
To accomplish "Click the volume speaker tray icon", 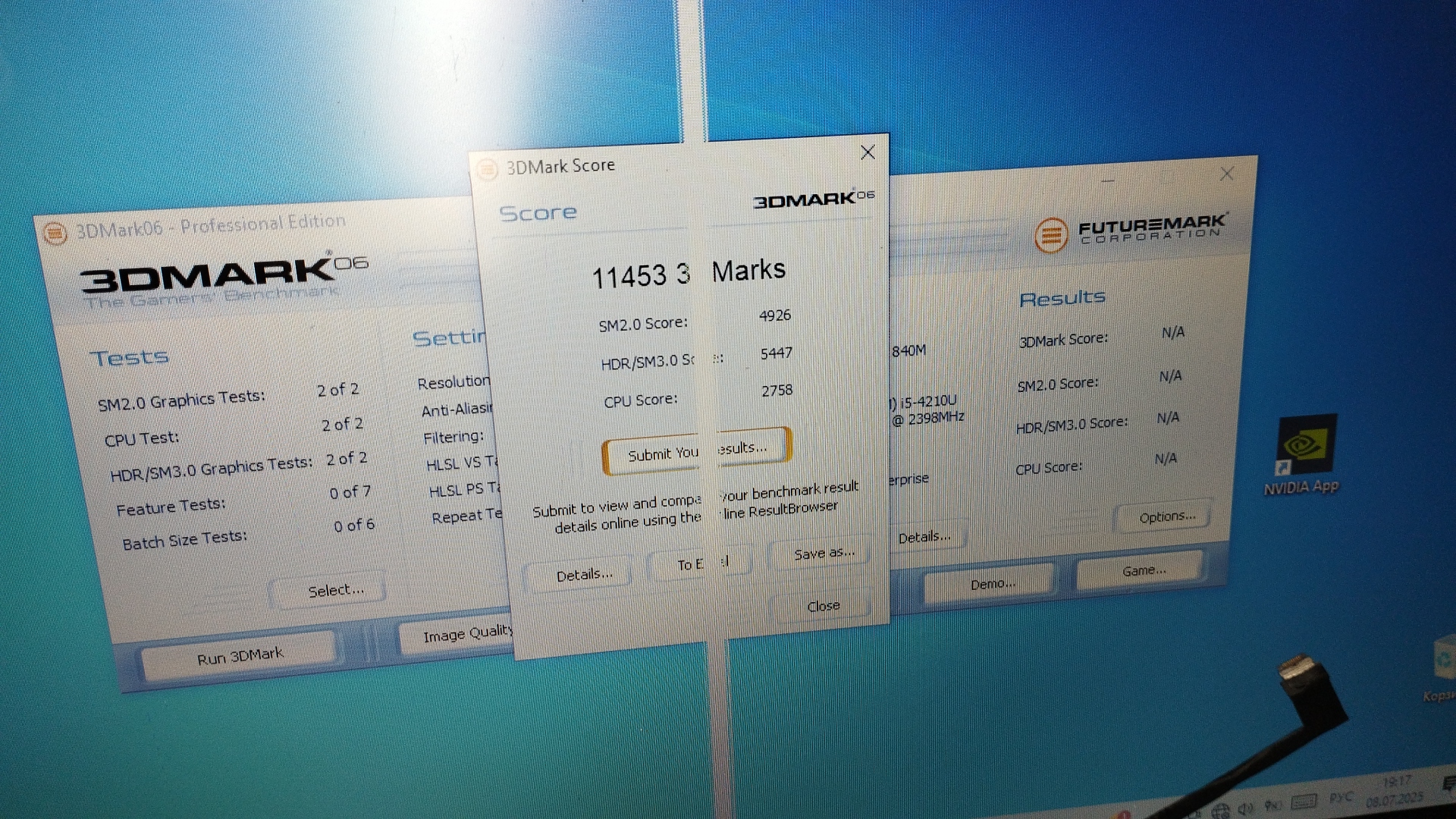I will (1244, 807).
